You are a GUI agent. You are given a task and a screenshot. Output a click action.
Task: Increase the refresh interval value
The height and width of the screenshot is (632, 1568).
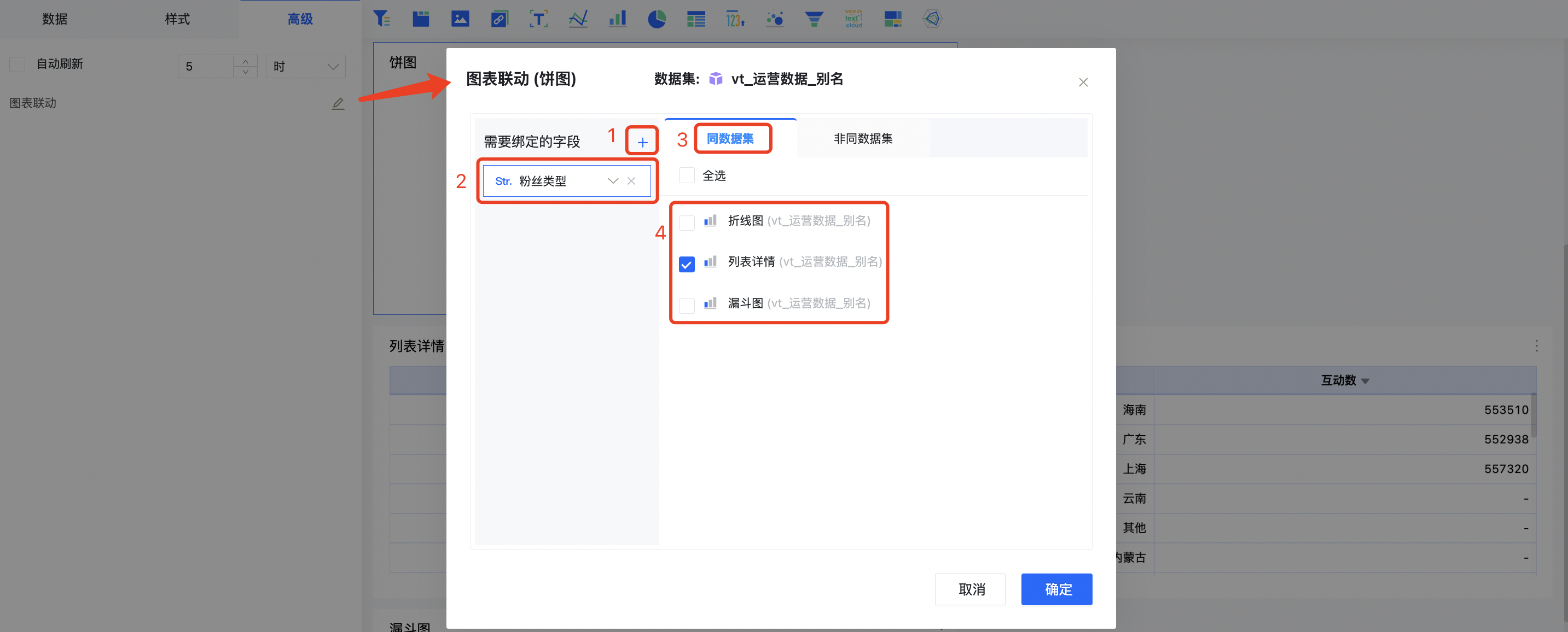tap(245, 61)
